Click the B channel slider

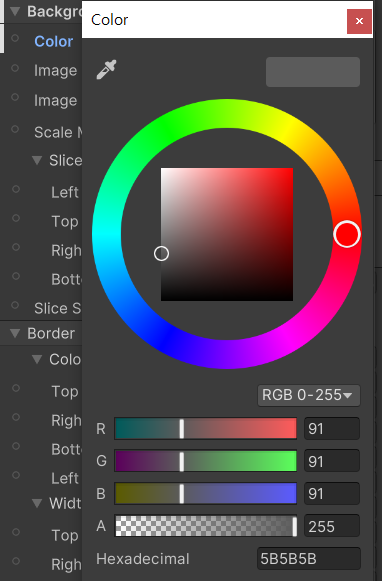point(206,494)
